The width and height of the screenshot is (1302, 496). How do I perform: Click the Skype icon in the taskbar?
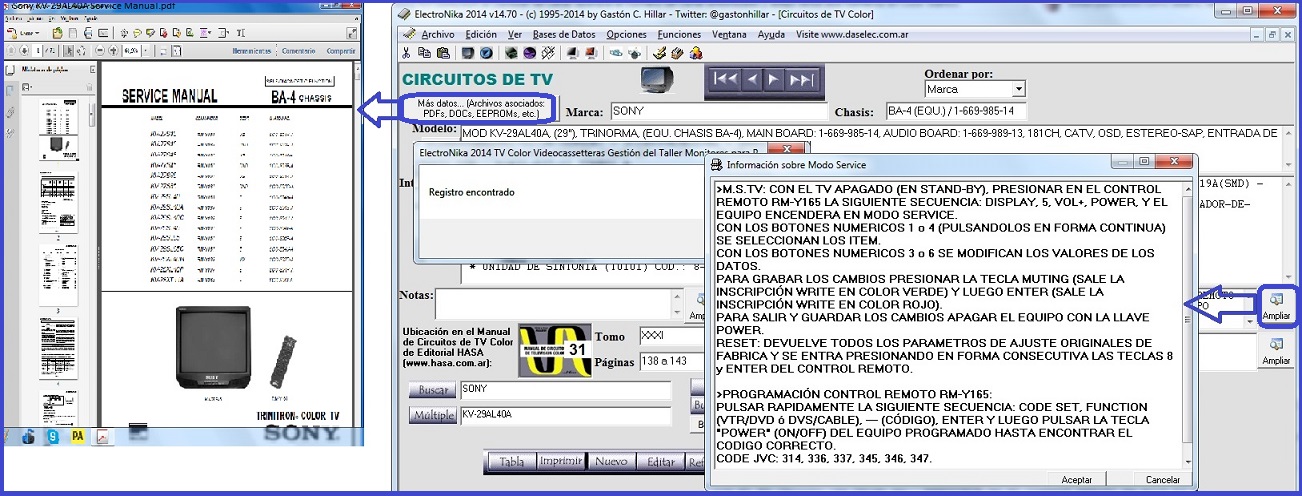(x=53, y=436)
